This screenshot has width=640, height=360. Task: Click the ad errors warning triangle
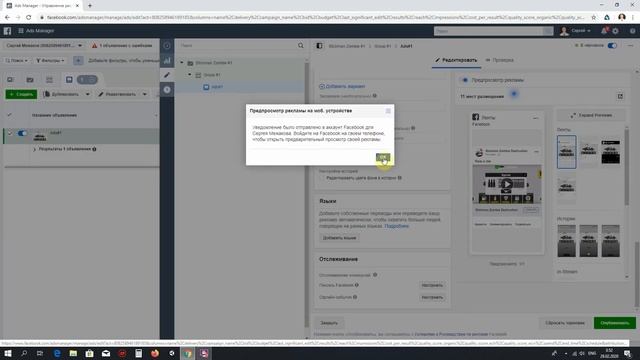(x=94, y=46)
